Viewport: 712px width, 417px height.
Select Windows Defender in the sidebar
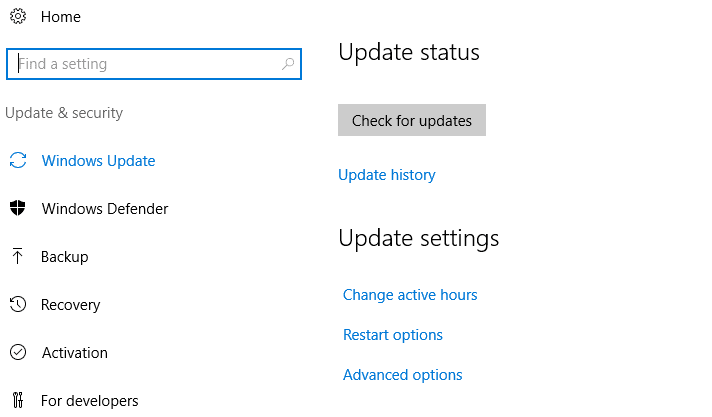click(105, 209)
